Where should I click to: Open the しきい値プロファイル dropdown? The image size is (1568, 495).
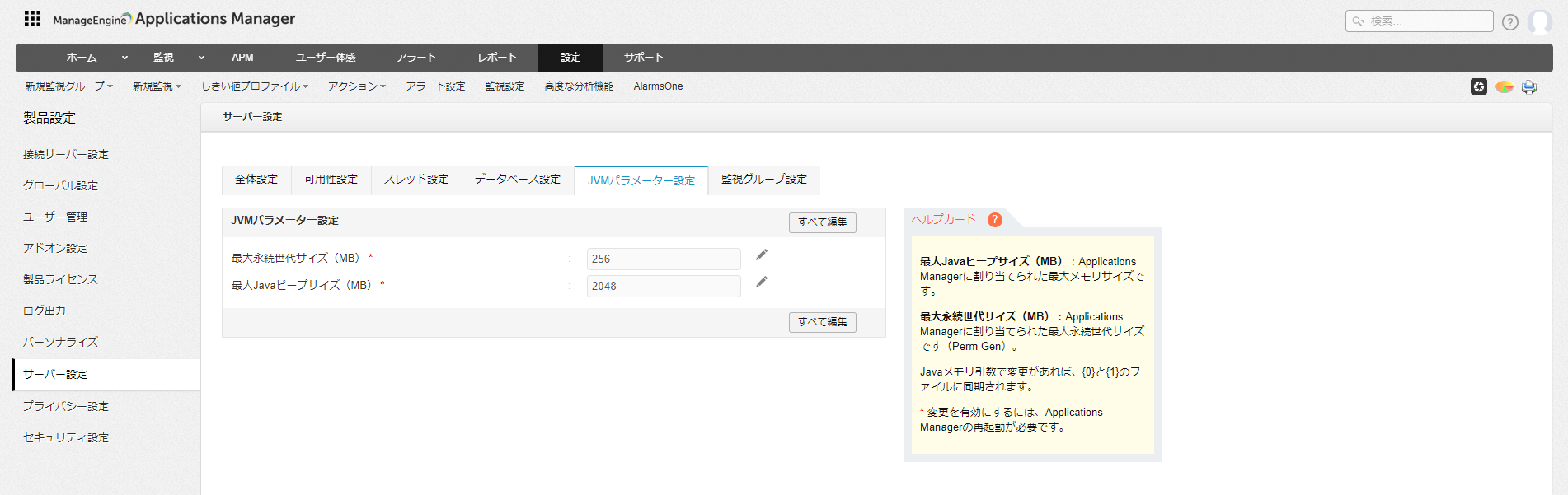tap(255, 86)
